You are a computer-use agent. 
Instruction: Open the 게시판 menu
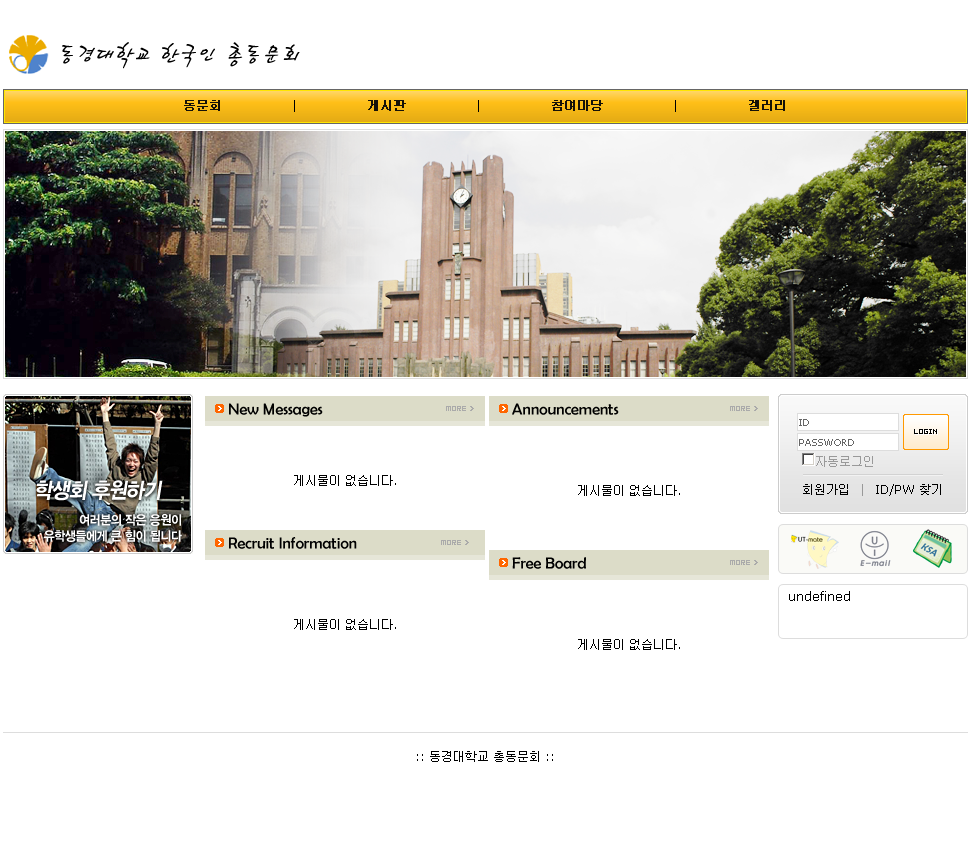tap(386, 106)
